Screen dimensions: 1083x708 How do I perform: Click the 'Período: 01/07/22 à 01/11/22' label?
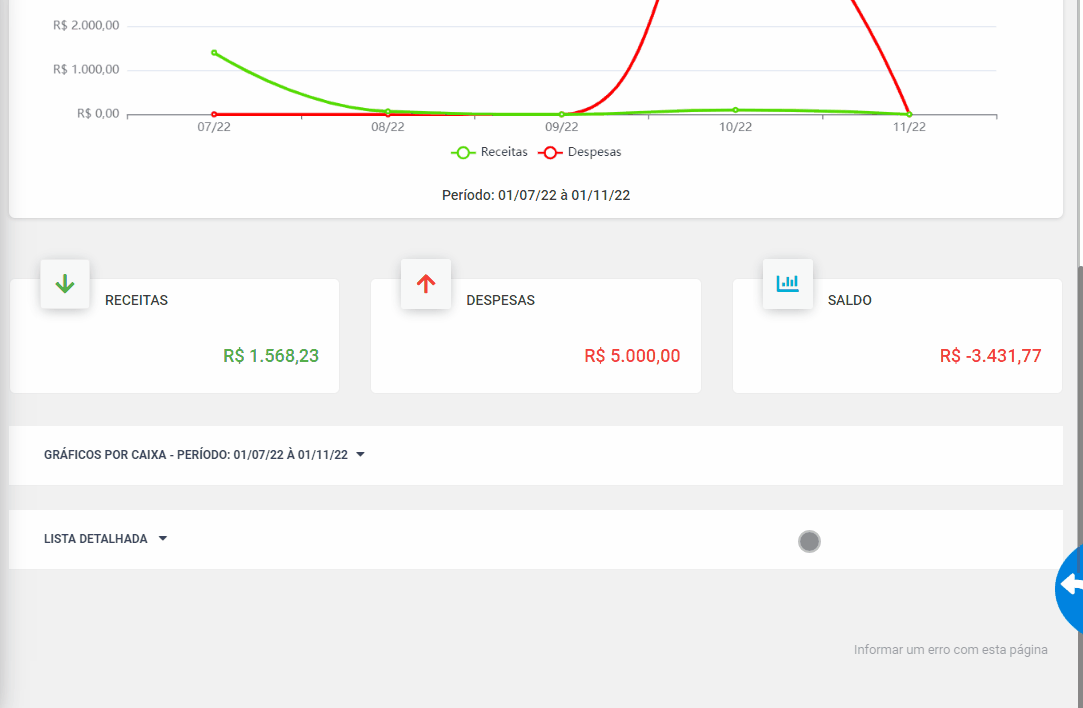[x=536, y=195]
